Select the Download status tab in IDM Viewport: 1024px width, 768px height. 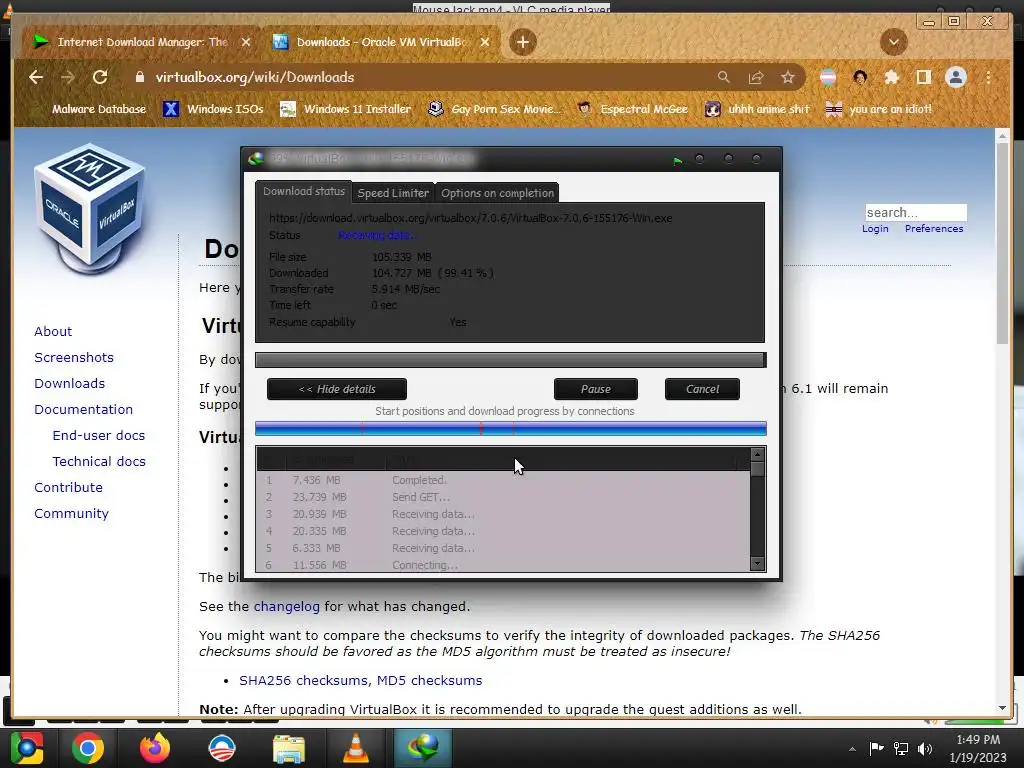tap(304, 191)
